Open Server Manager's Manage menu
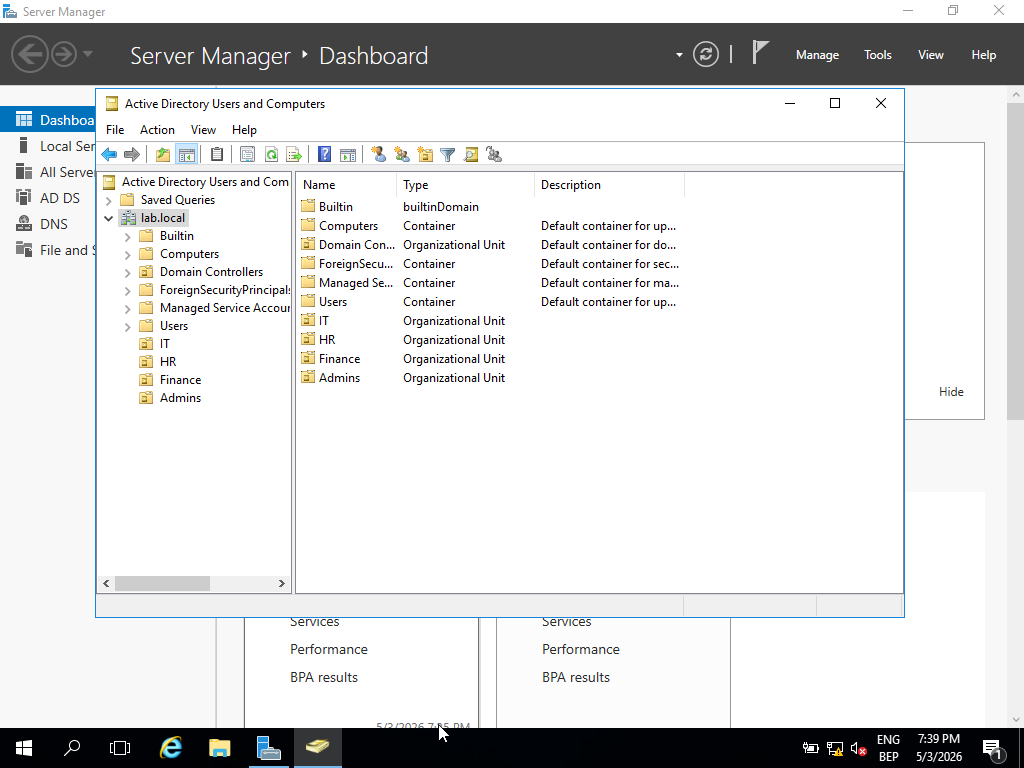 [817, 55]
